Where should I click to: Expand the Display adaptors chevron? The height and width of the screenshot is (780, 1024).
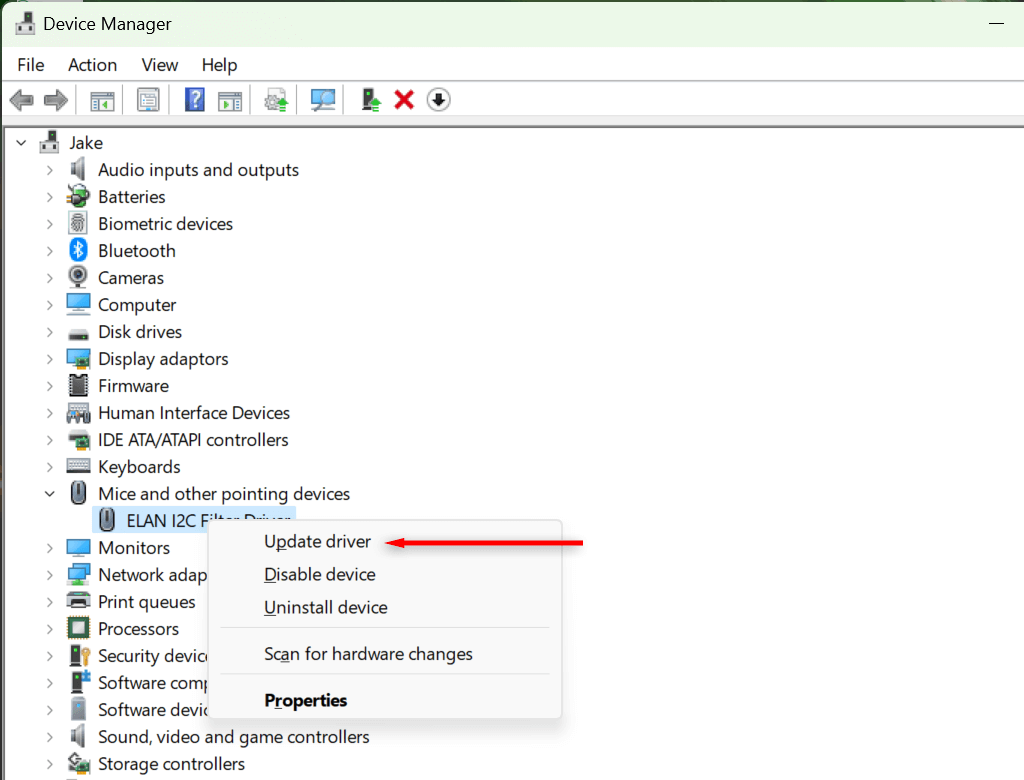pos(50,359)
